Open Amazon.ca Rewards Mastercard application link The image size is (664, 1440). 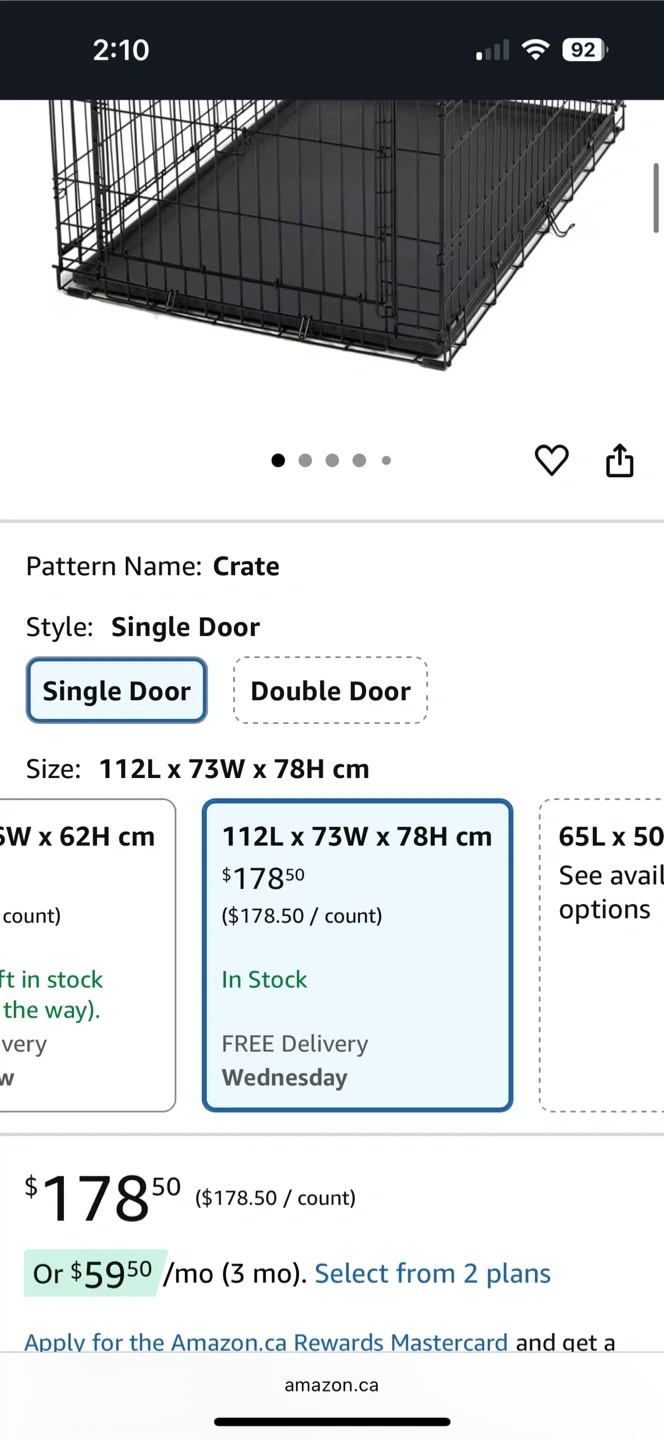pos(265,1342)
